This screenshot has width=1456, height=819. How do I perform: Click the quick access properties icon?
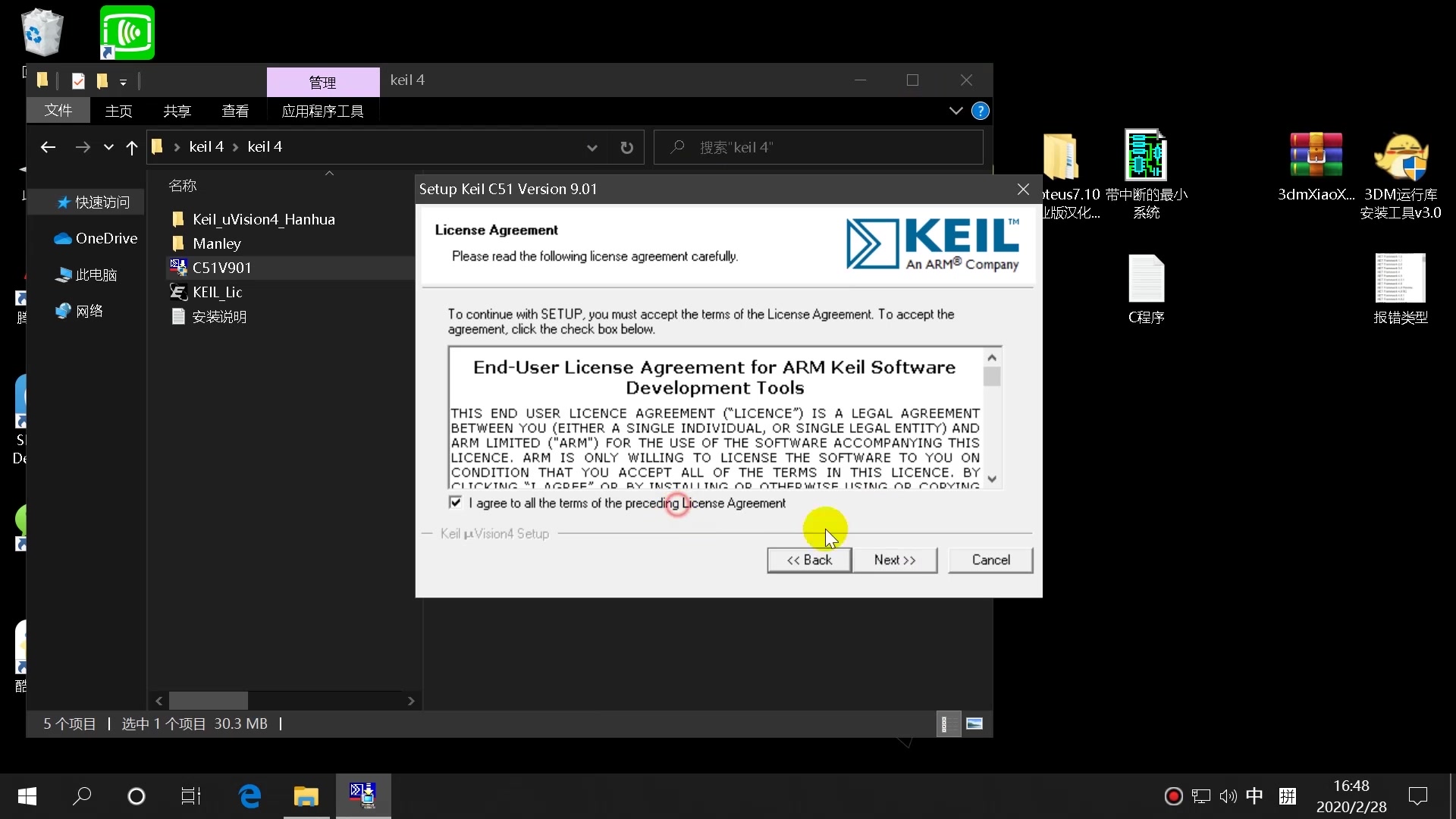[78, 80]
